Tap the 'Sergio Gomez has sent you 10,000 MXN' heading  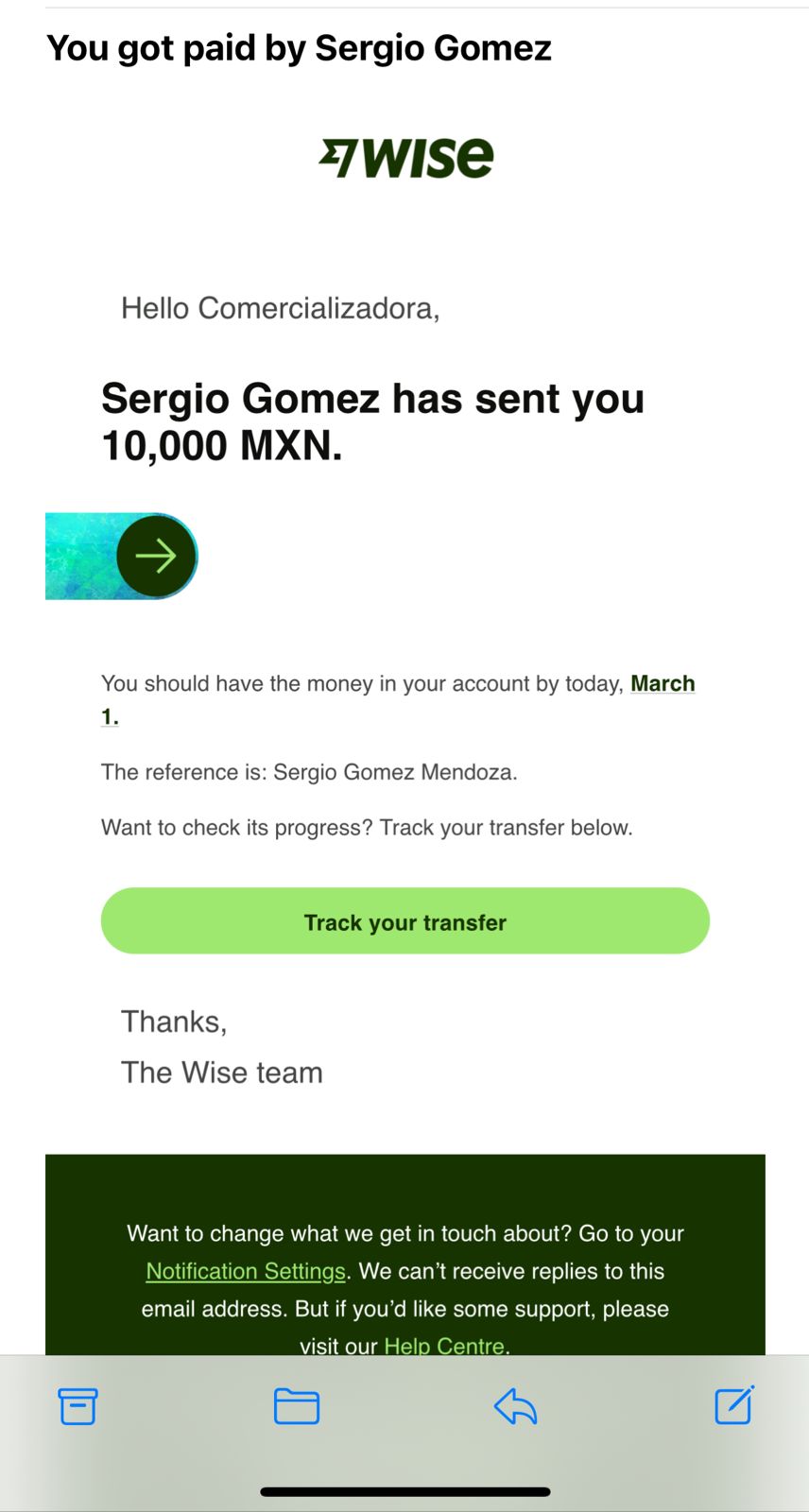372,421
